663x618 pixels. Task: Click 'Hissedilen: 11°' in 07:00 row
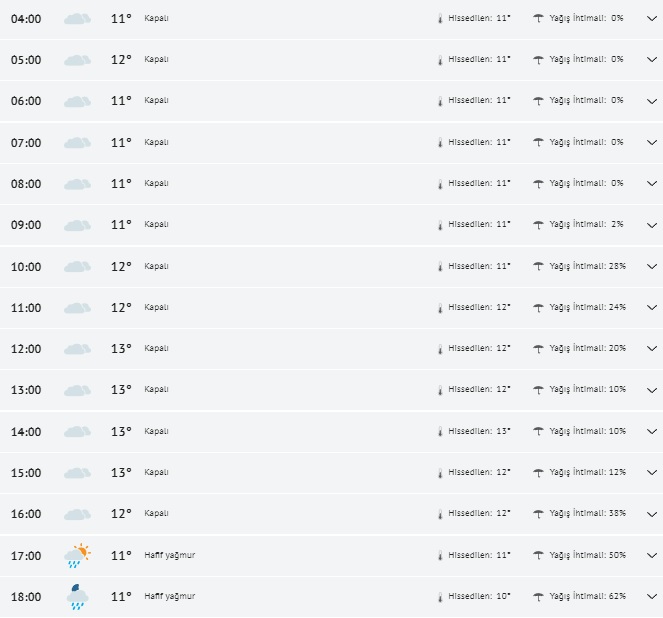(480, 142)
